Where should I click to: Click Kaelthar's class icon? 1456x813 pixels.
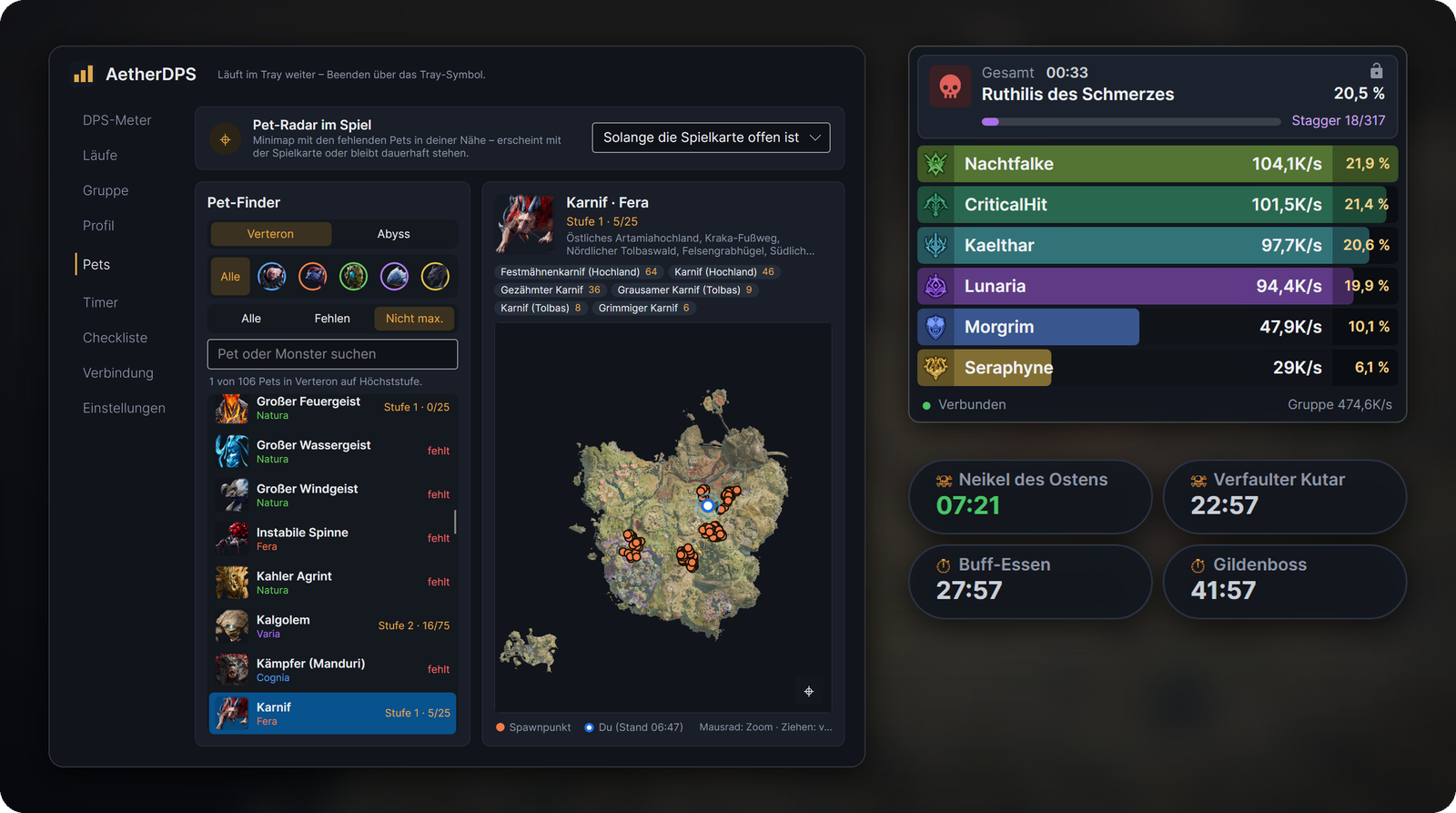pos(935,246)
